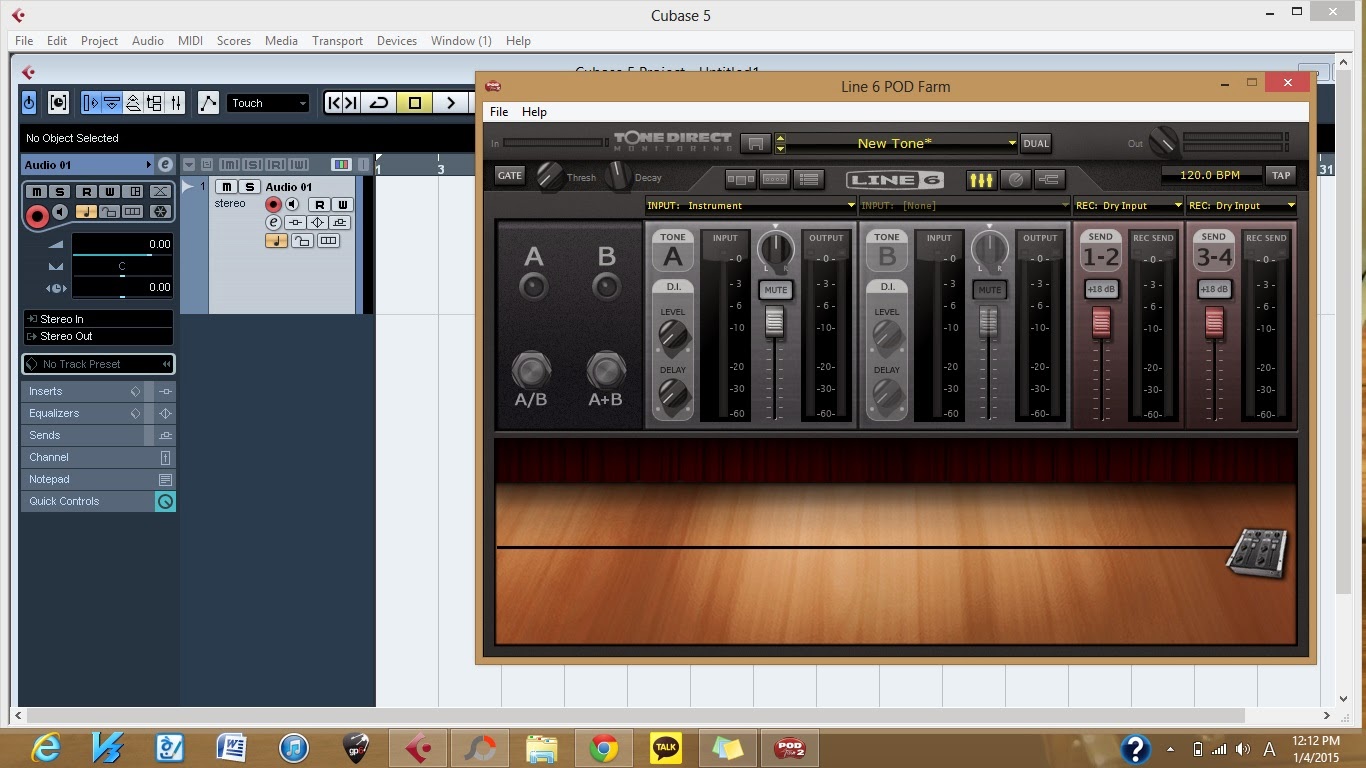Open the Channel tab in Inspector
The width and height of the screenshot is (1366, 768).
pyautogui.click(x=98, y=457)
